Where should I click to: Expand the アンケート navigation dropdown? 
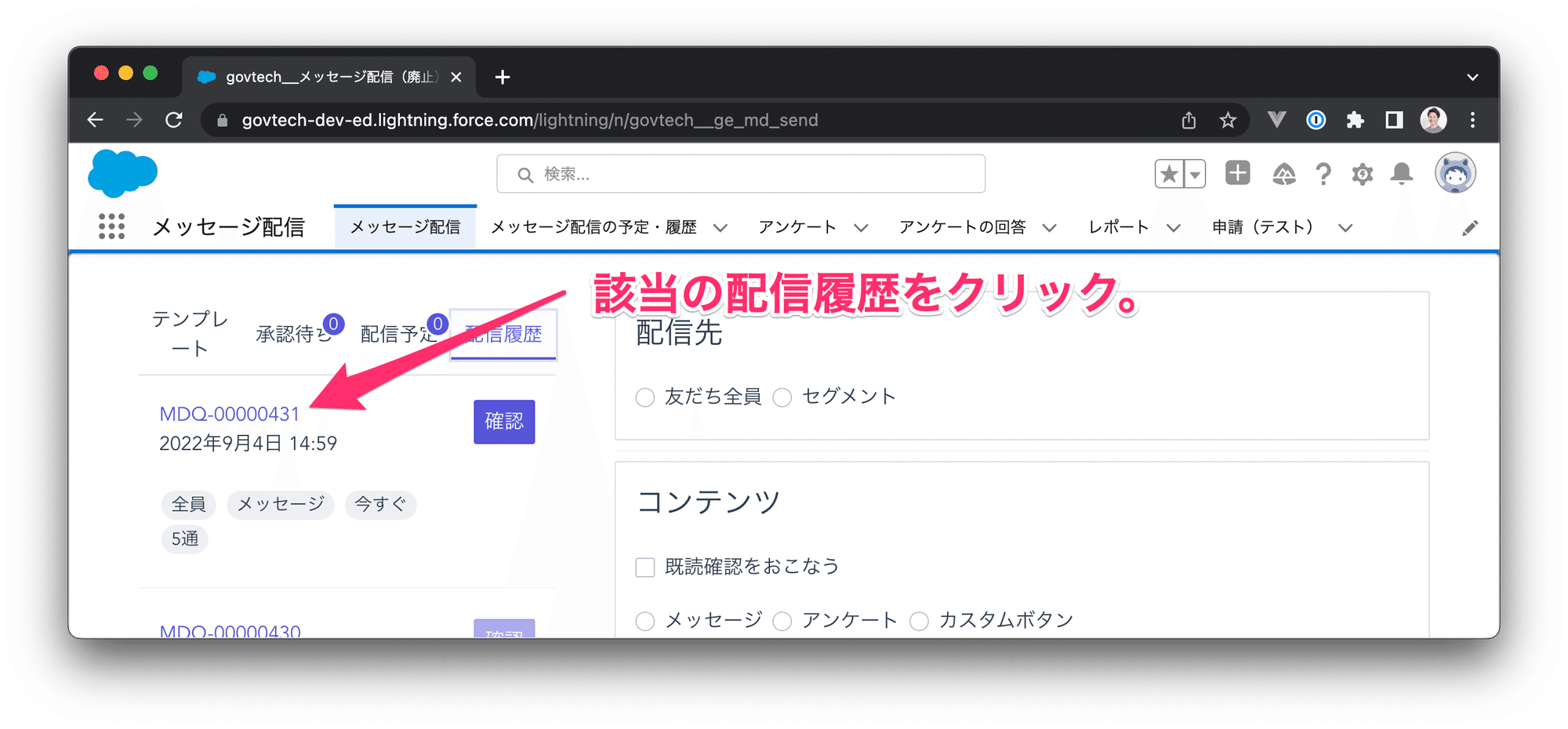point(862,228)
